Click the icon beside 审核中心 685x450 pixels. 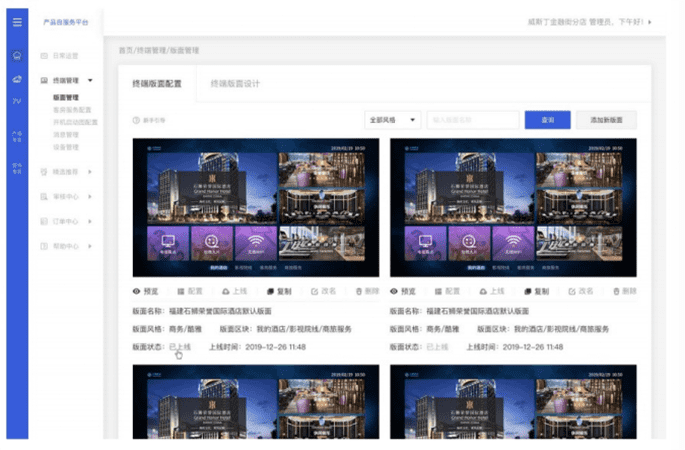pyautogui.click(x=44, y=197)
